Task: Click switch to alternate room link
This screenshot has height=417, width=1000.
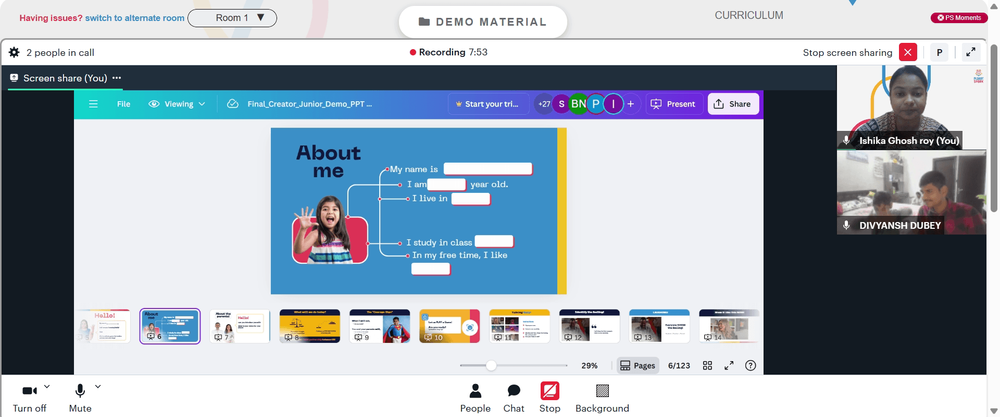Action: coord(135,18)
